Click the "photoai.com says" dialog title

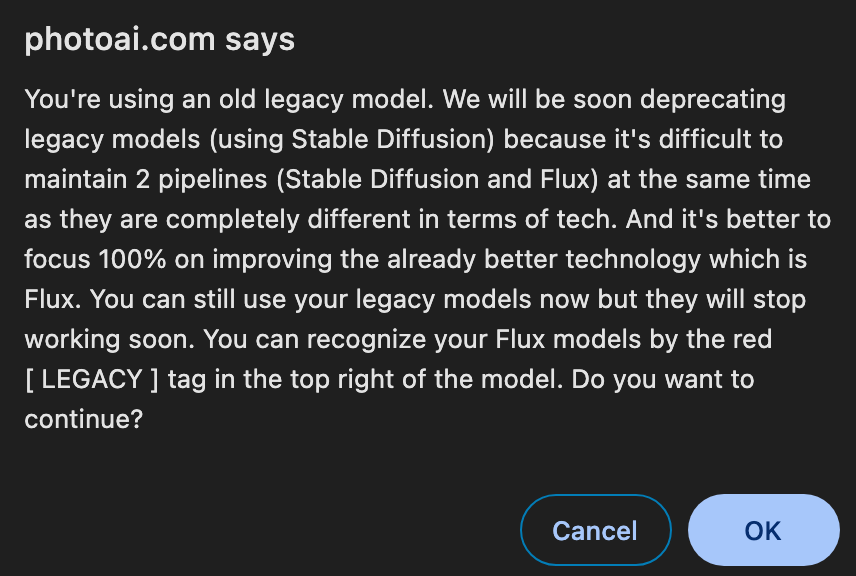click(159, 40)
